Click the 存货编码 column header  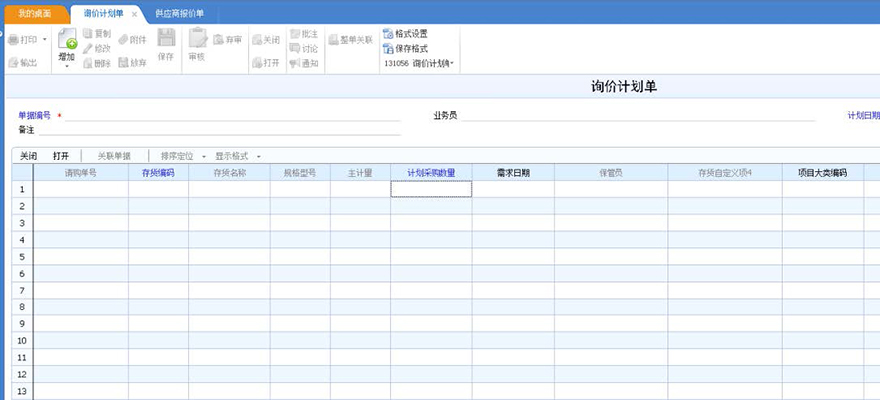158,173
